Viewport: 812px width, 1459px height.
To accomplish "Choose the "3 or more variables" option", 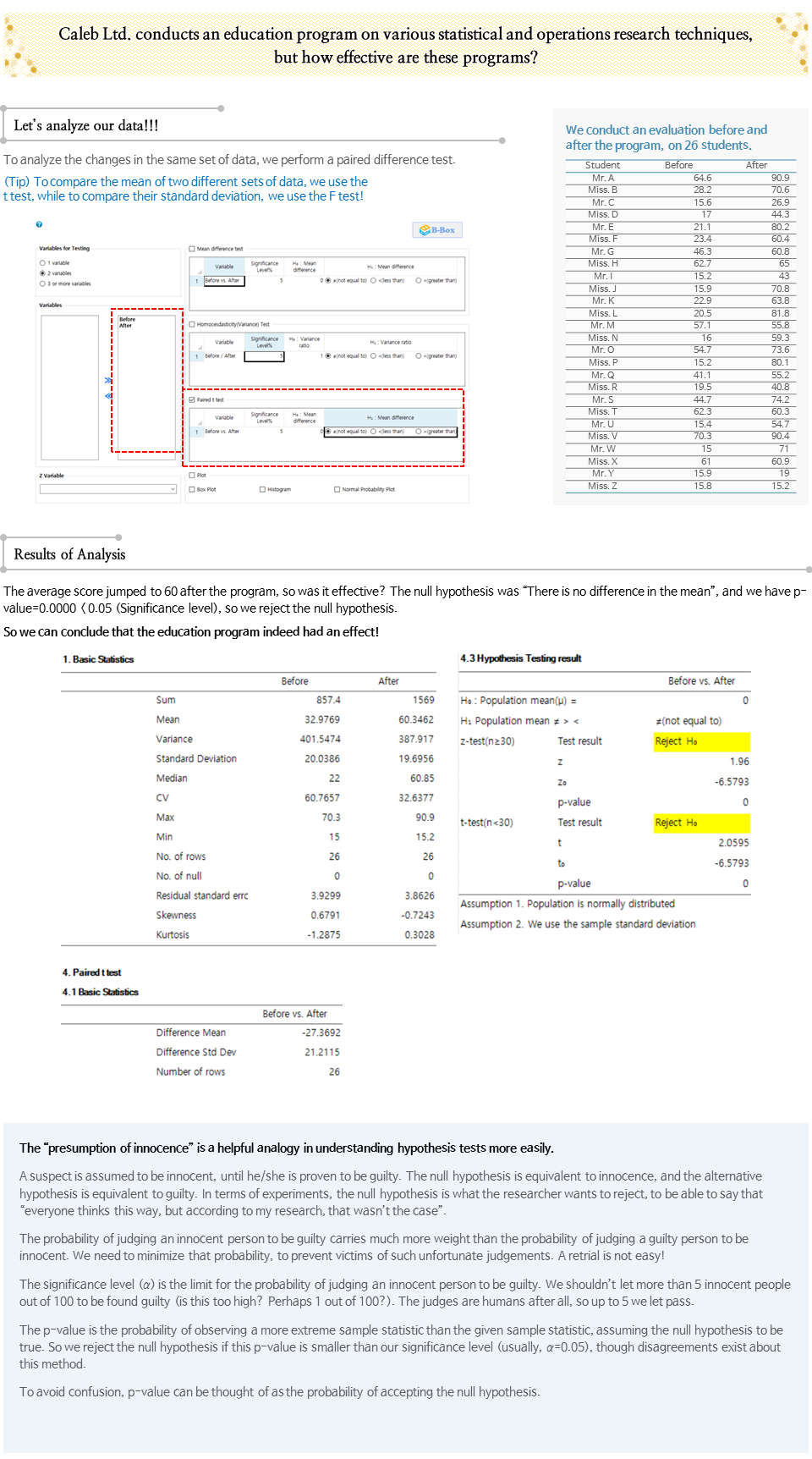I will [42, 284].
